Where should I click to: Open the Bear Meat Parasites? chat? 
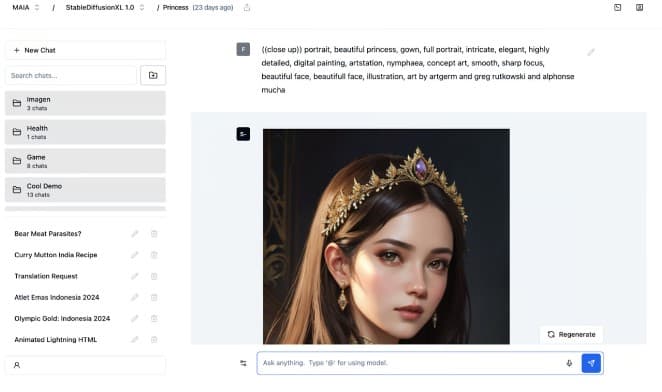tap(48, 234)
